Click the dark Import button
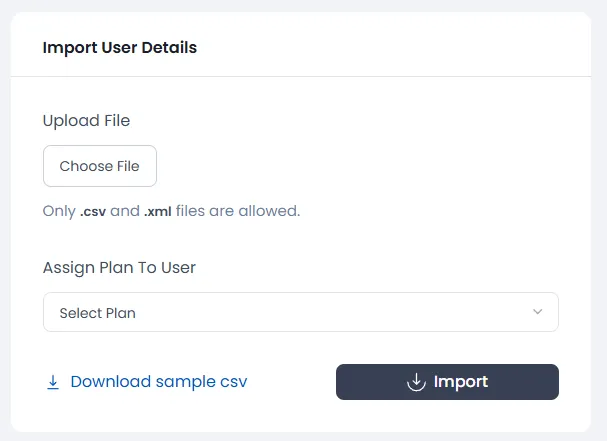Image resolution: width=607 pixels, height=441 pixels. (447, 382)
